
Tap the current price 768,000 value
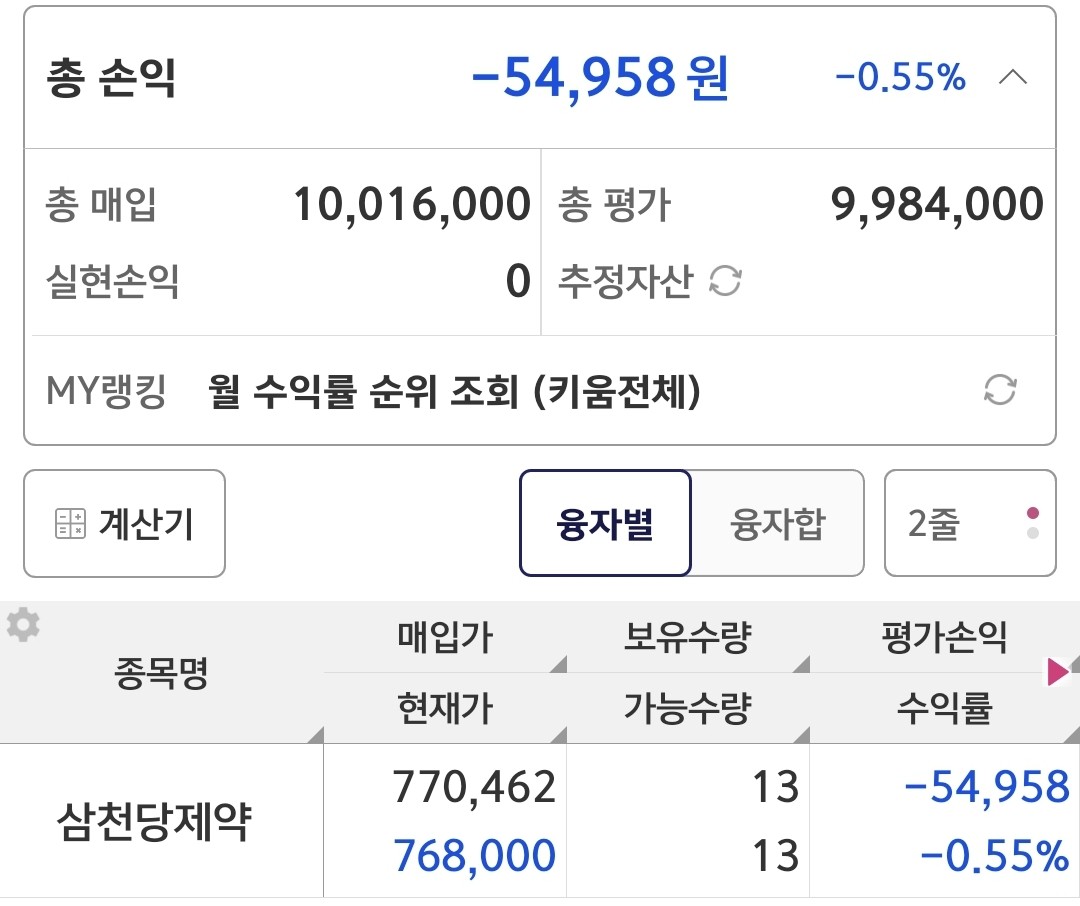coord(475,856)
